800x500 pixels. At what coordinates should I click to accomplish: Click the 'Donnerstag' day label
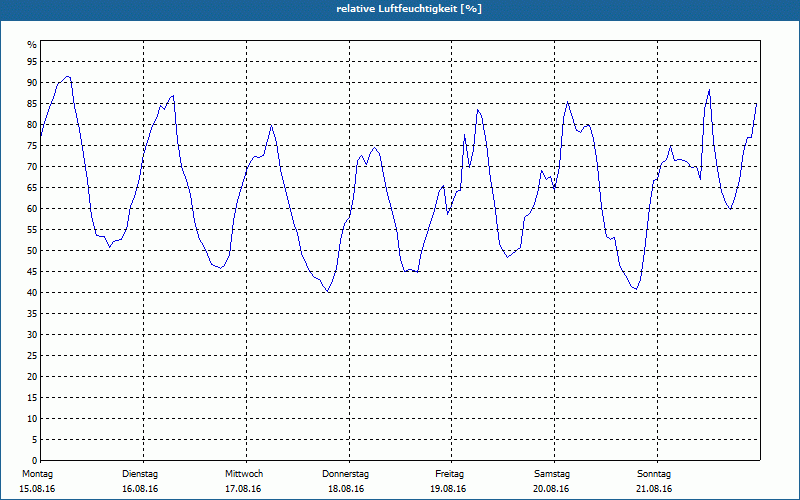click(x=345, y=474)
